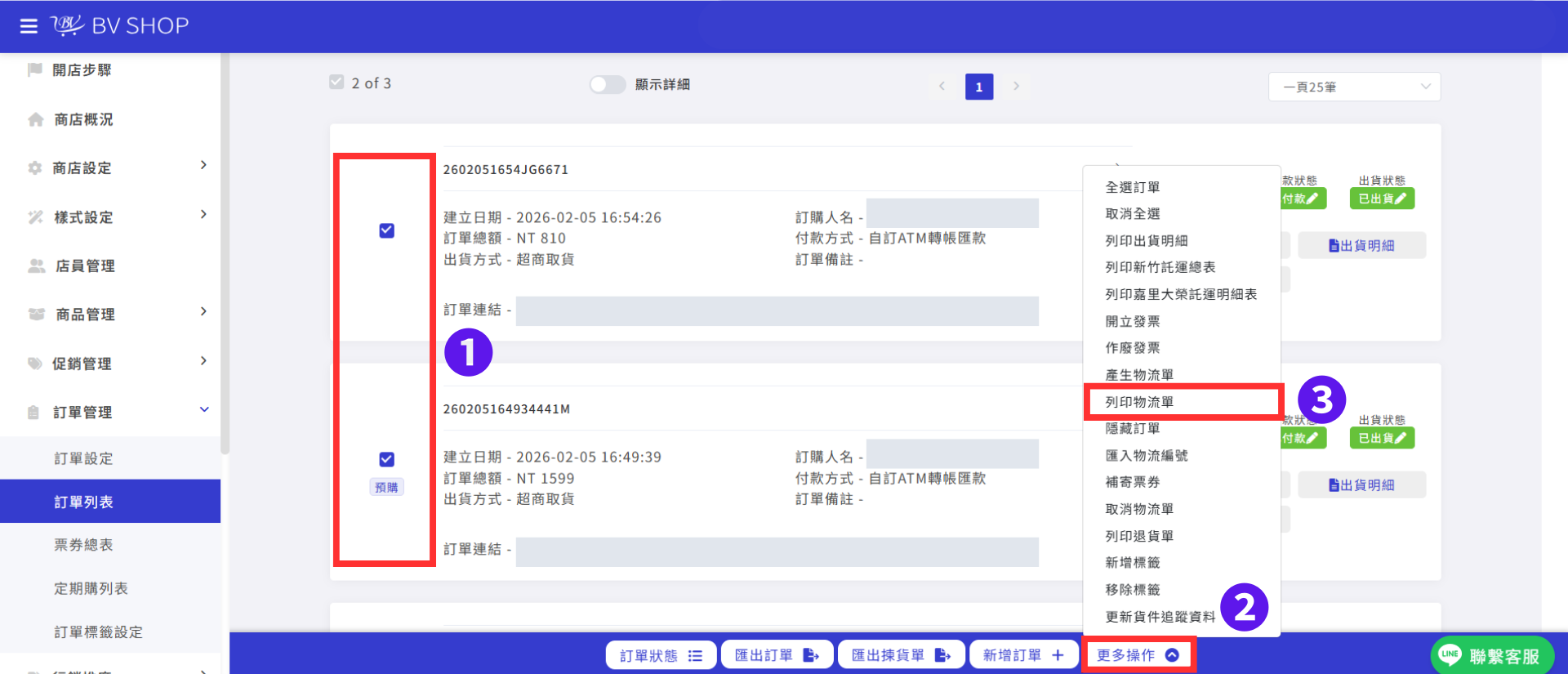Go to the previous page arrow
Image resolution: width=1568 pixels, height=674 pixels.
point(942,86)
